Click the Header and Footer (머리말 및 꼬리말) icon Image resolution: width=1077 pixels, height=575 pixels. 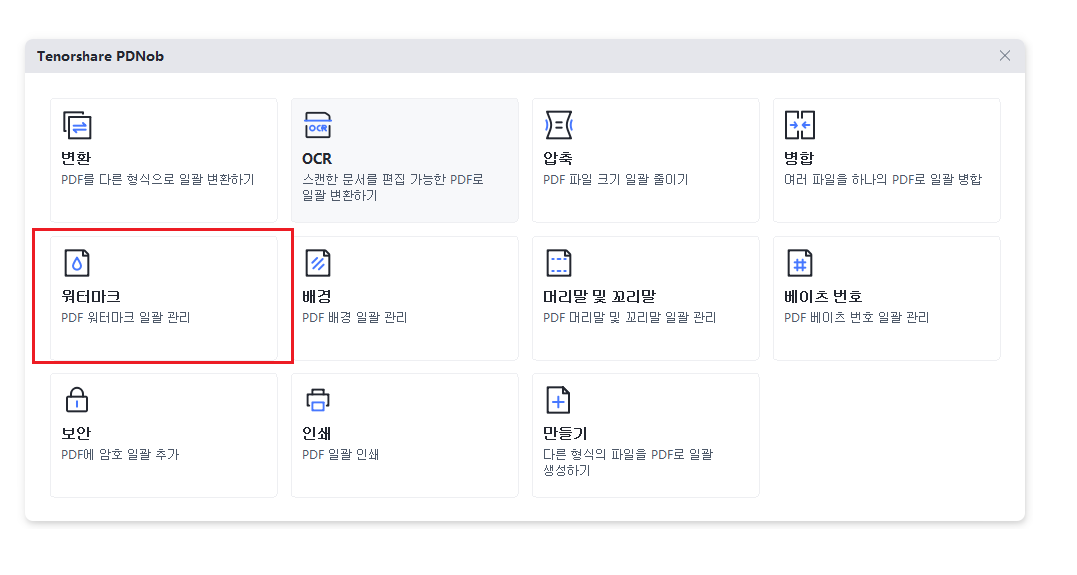(x=558, y=263)
